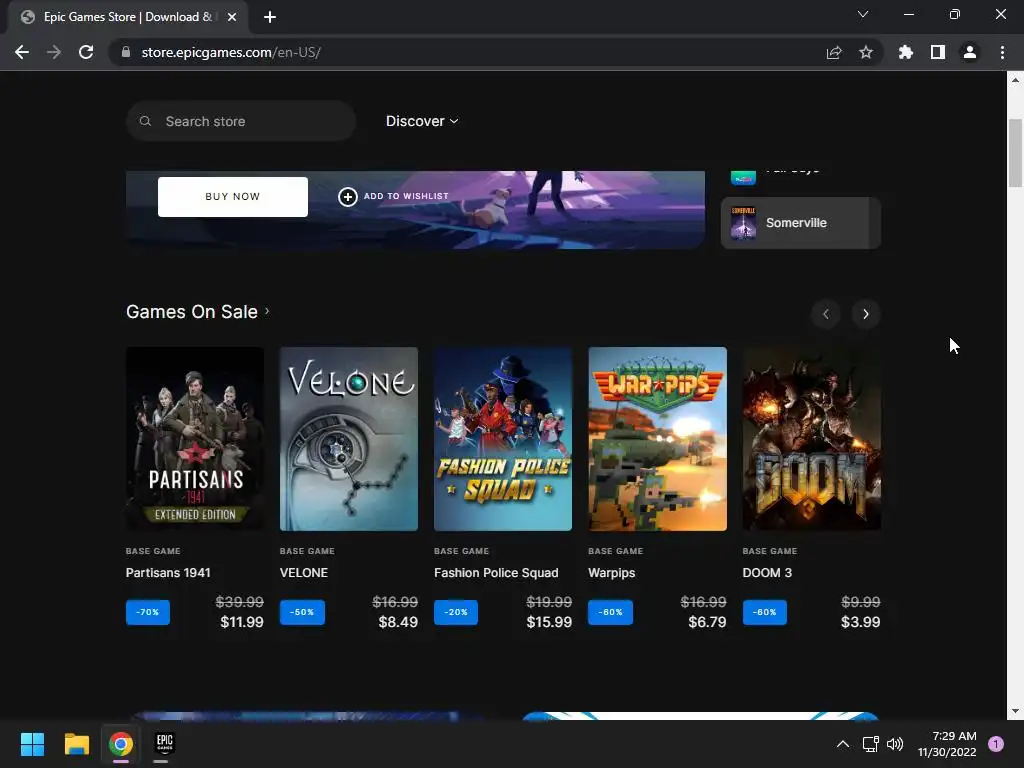Image resolution: width=1024 pixels, height=768 pixels.
Task: Open Epic Games Launcher from taskbar
Action: pos(165,744)
